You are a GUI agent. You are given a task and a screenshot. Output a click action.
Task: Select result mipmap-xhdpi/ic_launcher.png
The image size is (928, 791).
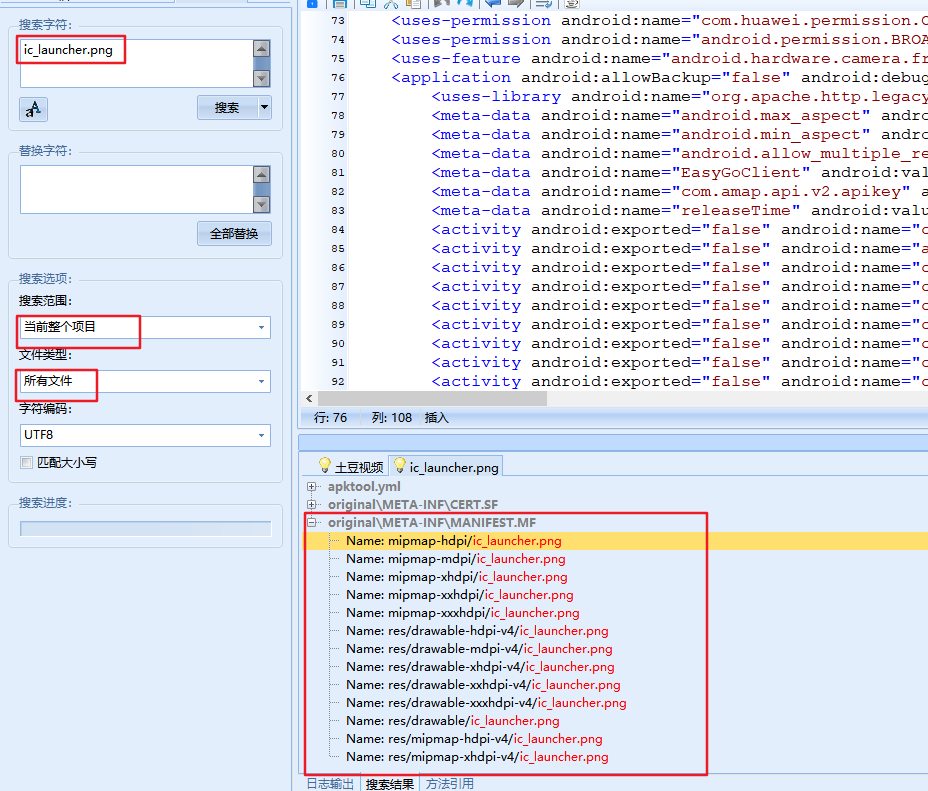[457, 577]
